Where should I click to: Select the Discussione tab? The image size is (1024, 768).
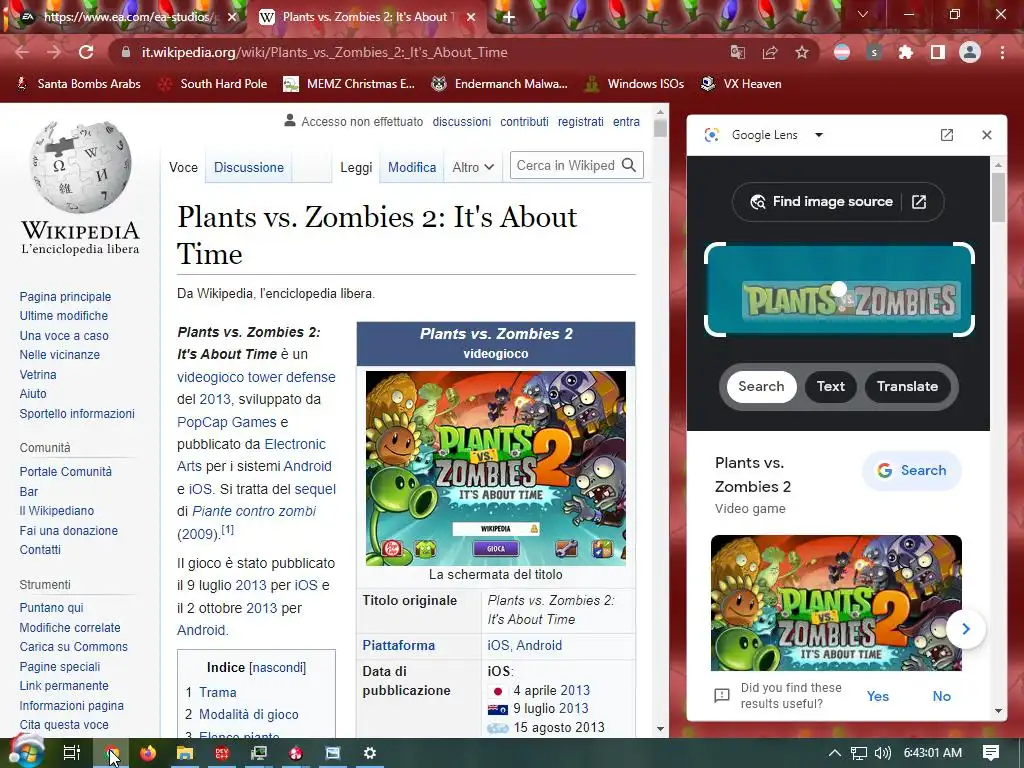[249, 167]
